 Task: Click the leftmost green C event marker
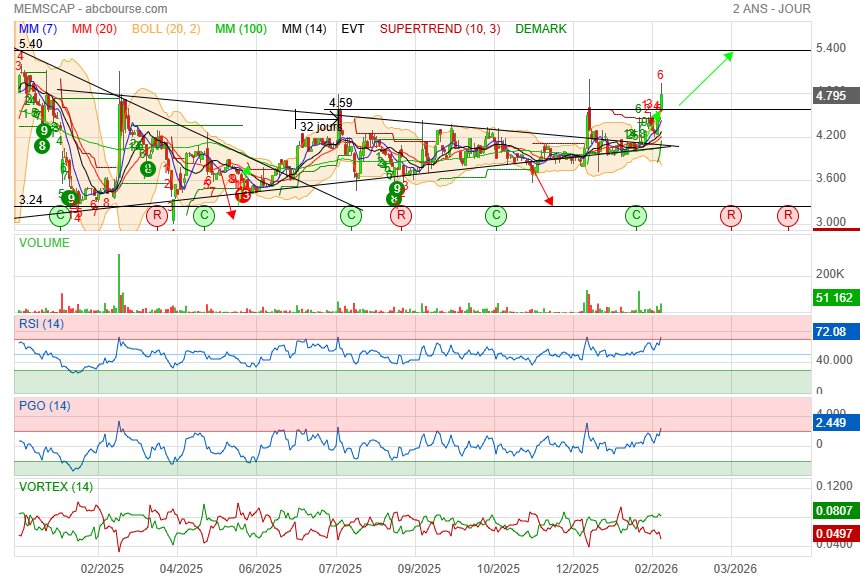(x=60, y=215)
